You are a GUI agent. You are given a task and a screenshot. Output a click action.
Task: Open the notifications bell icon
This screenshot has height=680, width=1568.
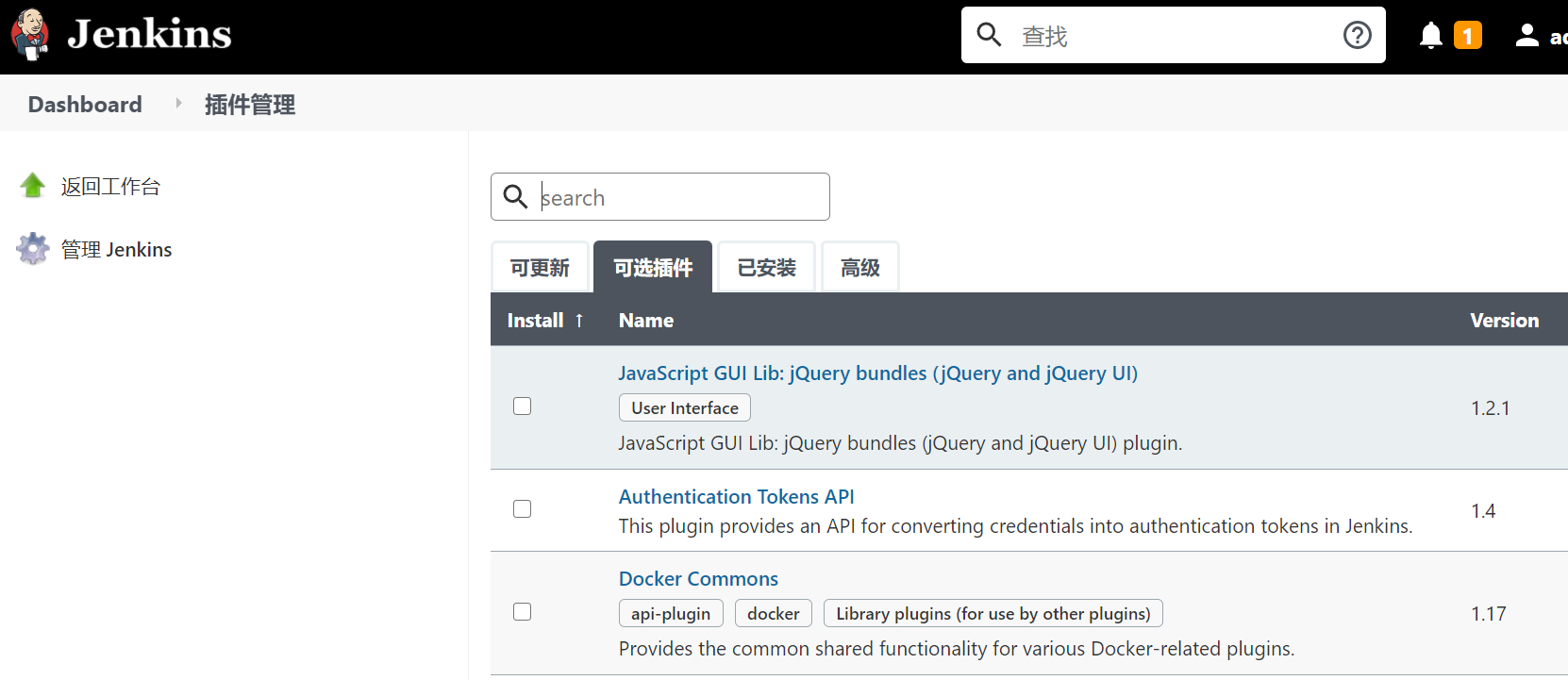coord(1430,35)
